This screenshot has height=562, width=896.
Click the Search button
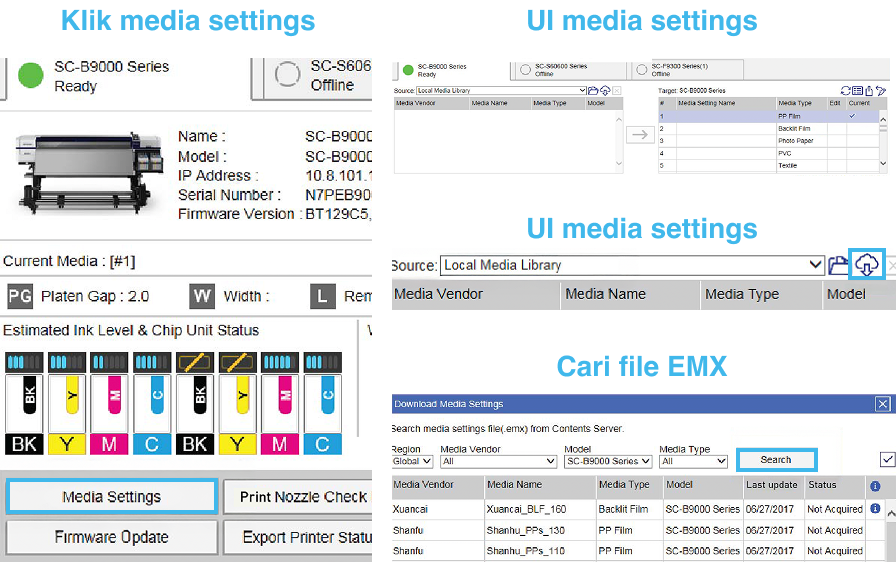(776, 460)
